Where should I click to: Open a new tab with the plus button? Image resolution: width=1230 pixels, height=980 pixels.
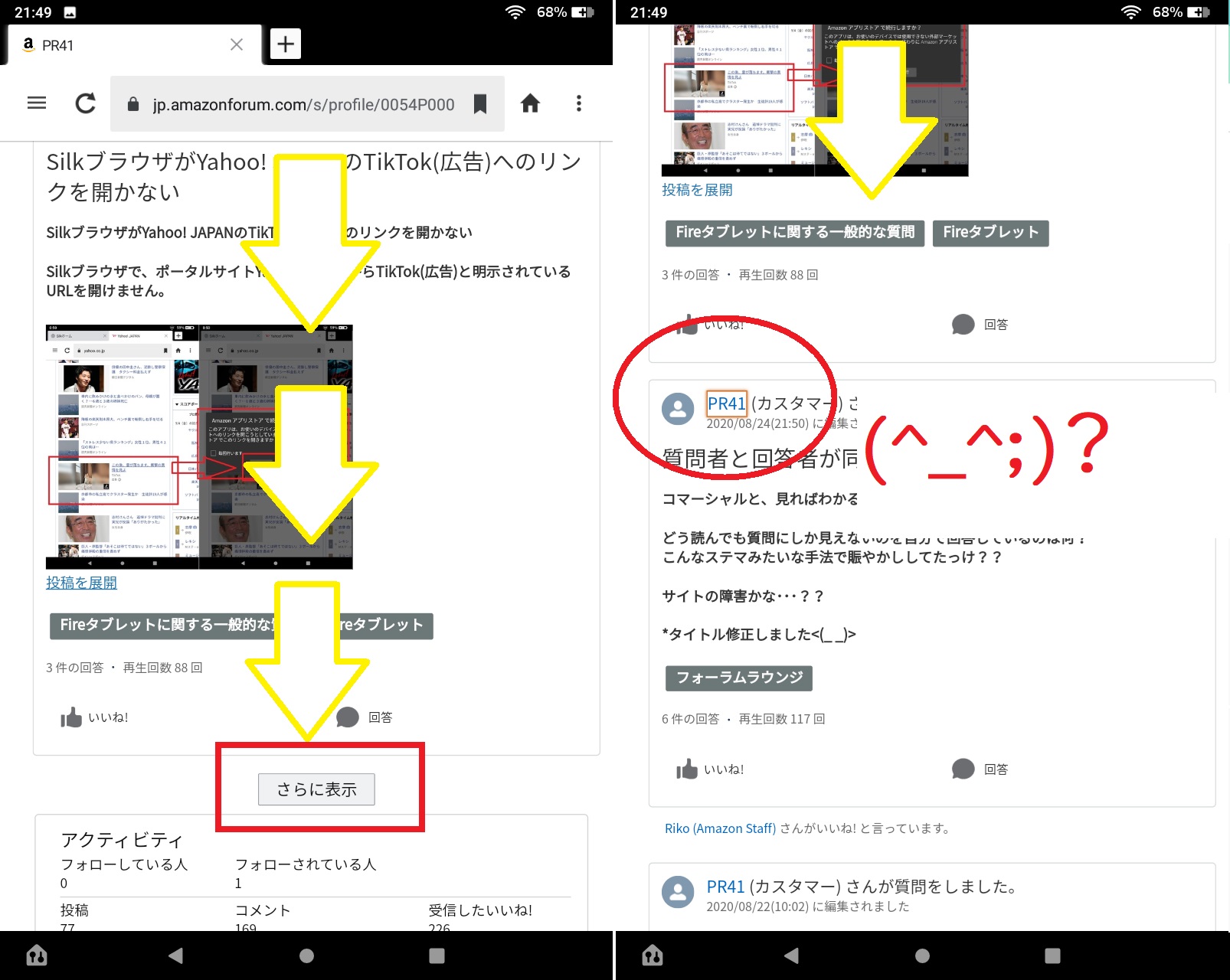(285, 44)
